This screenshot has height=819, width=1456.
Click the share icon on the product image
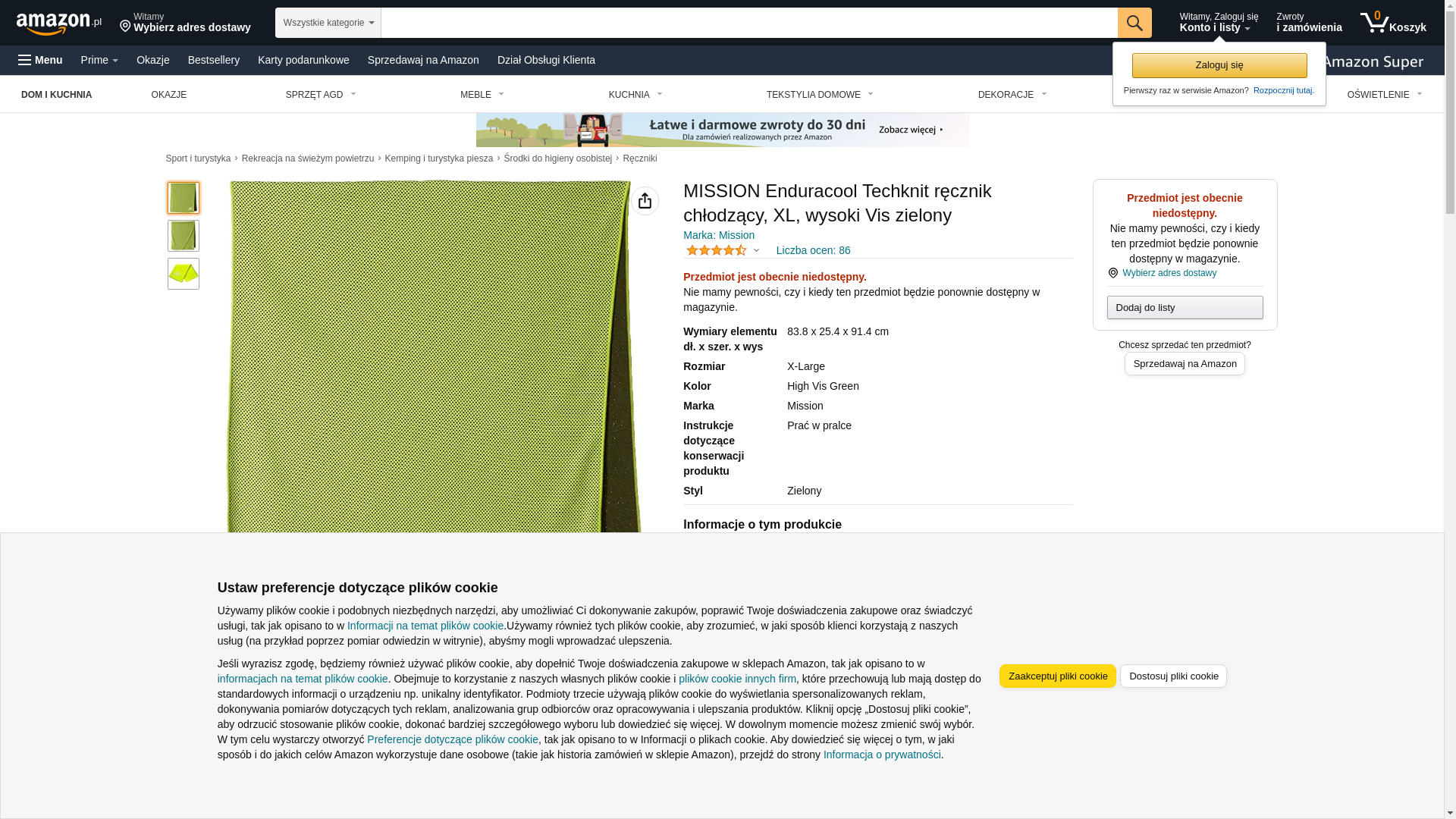click(x=645, y=201)
